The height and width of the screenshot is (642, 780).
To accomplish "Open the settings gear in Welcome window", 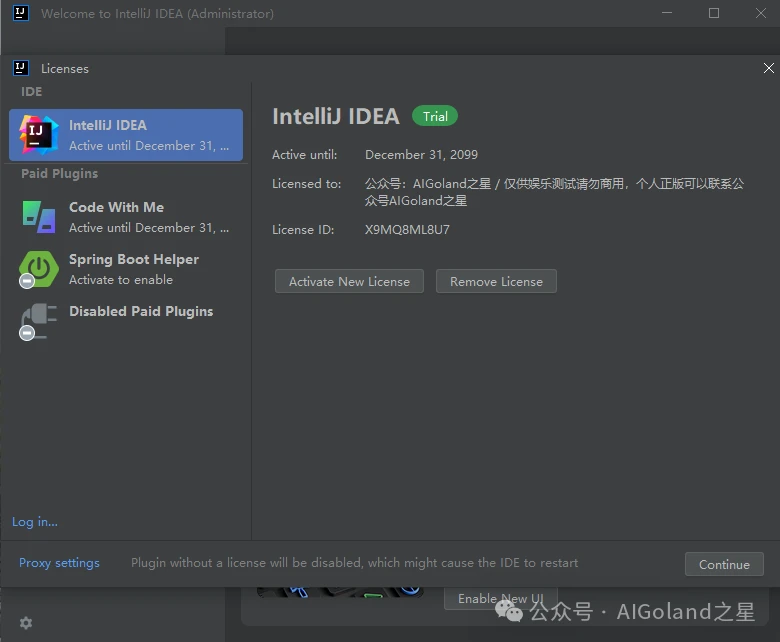I will 26,623.
